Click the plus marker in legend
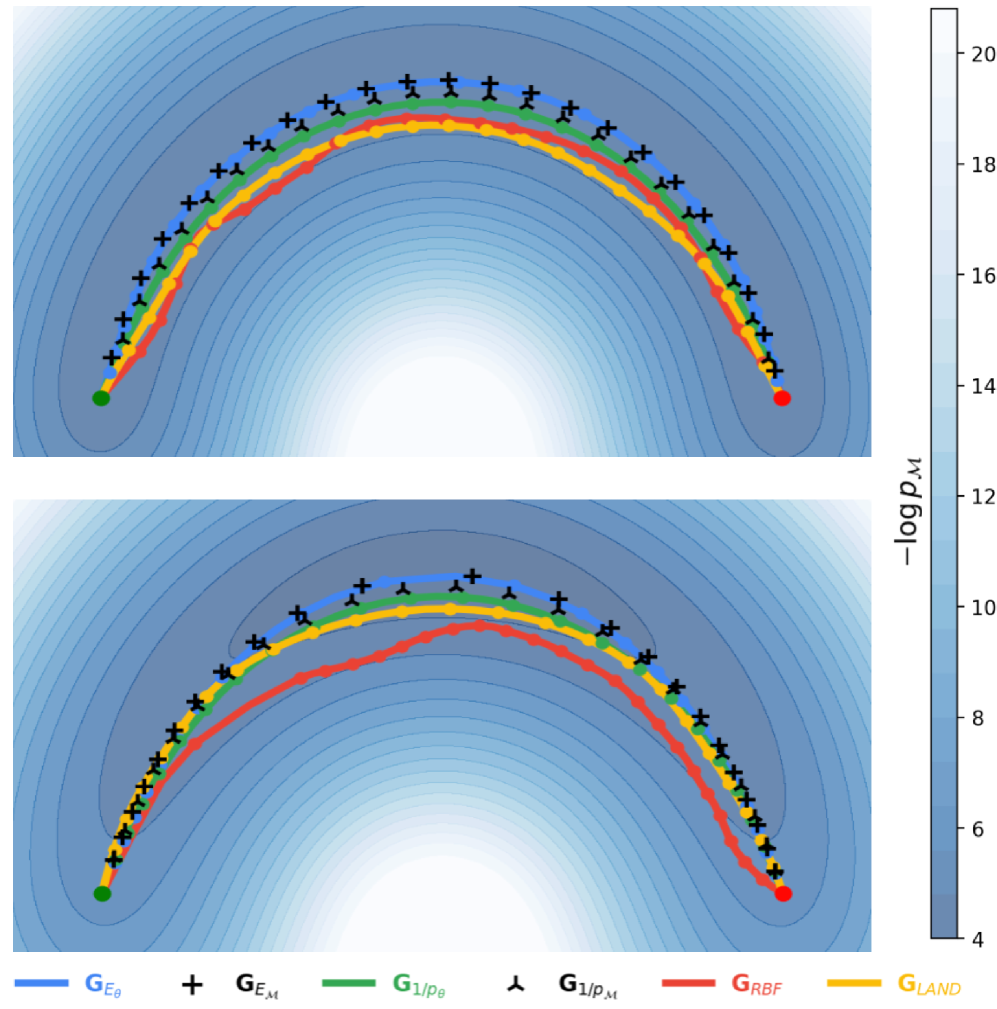 [192, 985]
